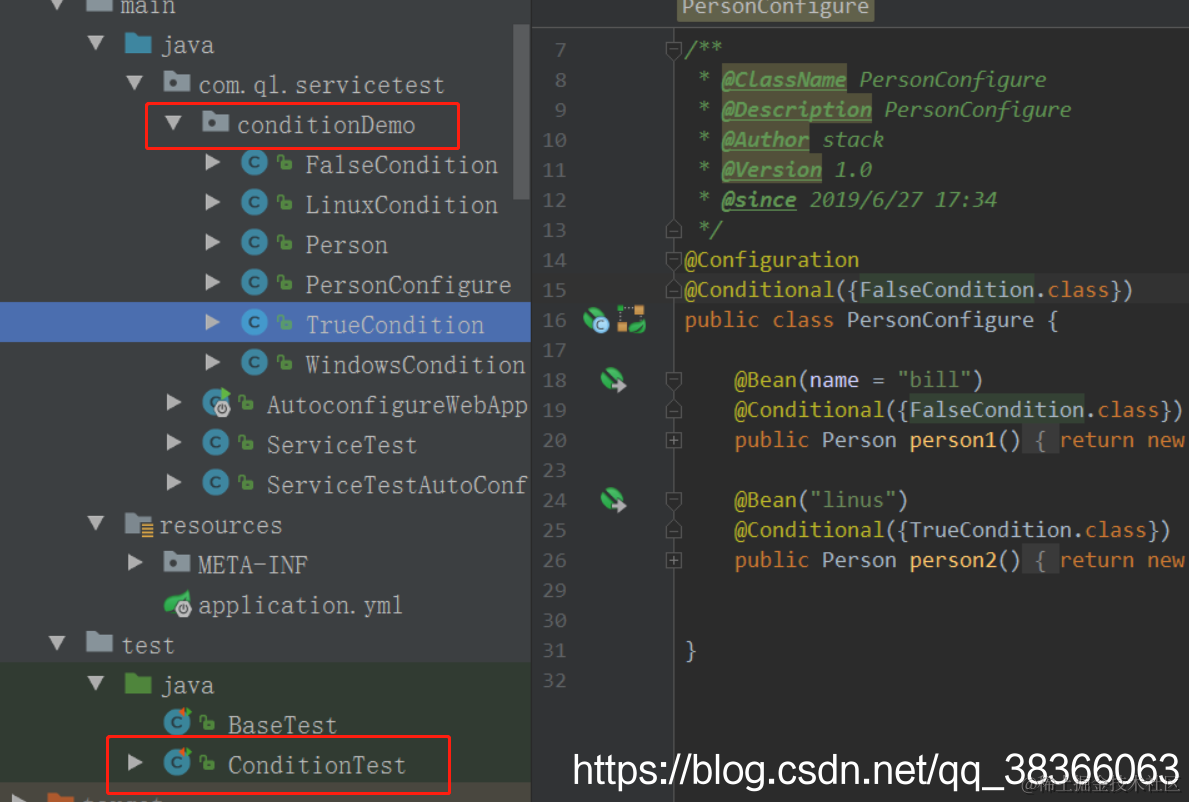The image size is (1189, 802).
Task: Expand folded person2 method on line 26
Action: point(673,560)
